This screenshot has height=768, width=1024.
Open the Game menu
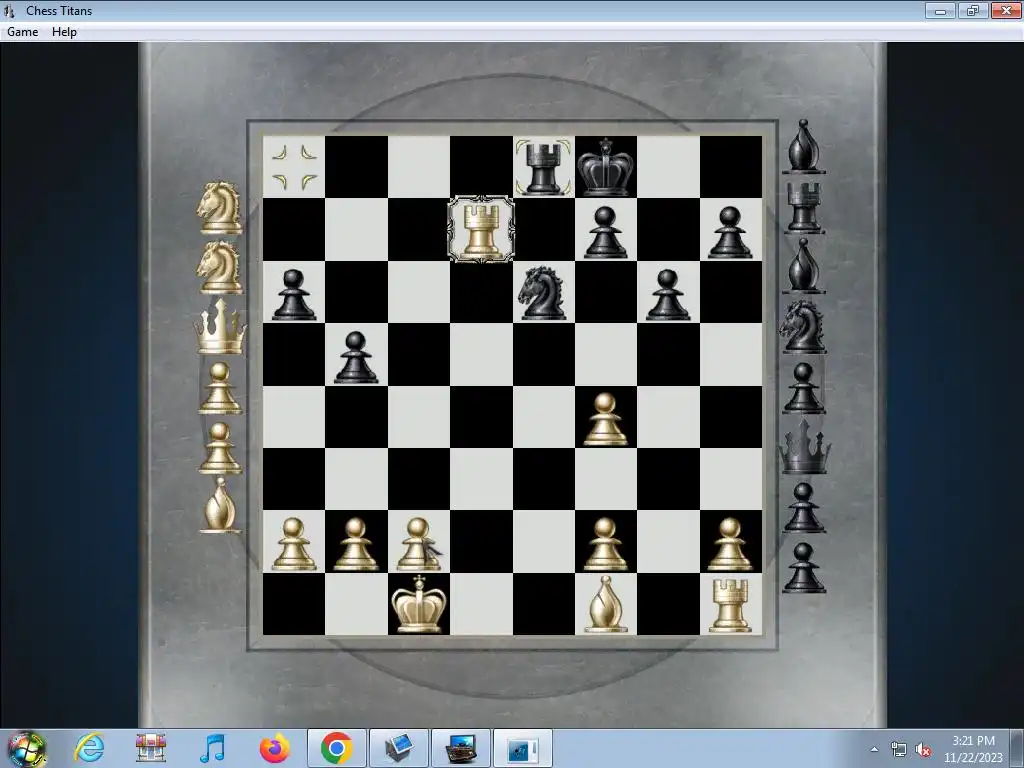click(x=22, y=32)
